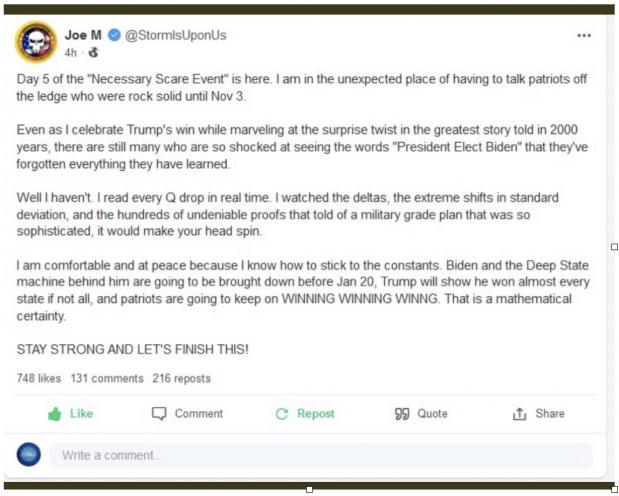Click the Quote double-quotation icon

click(402, 414)
